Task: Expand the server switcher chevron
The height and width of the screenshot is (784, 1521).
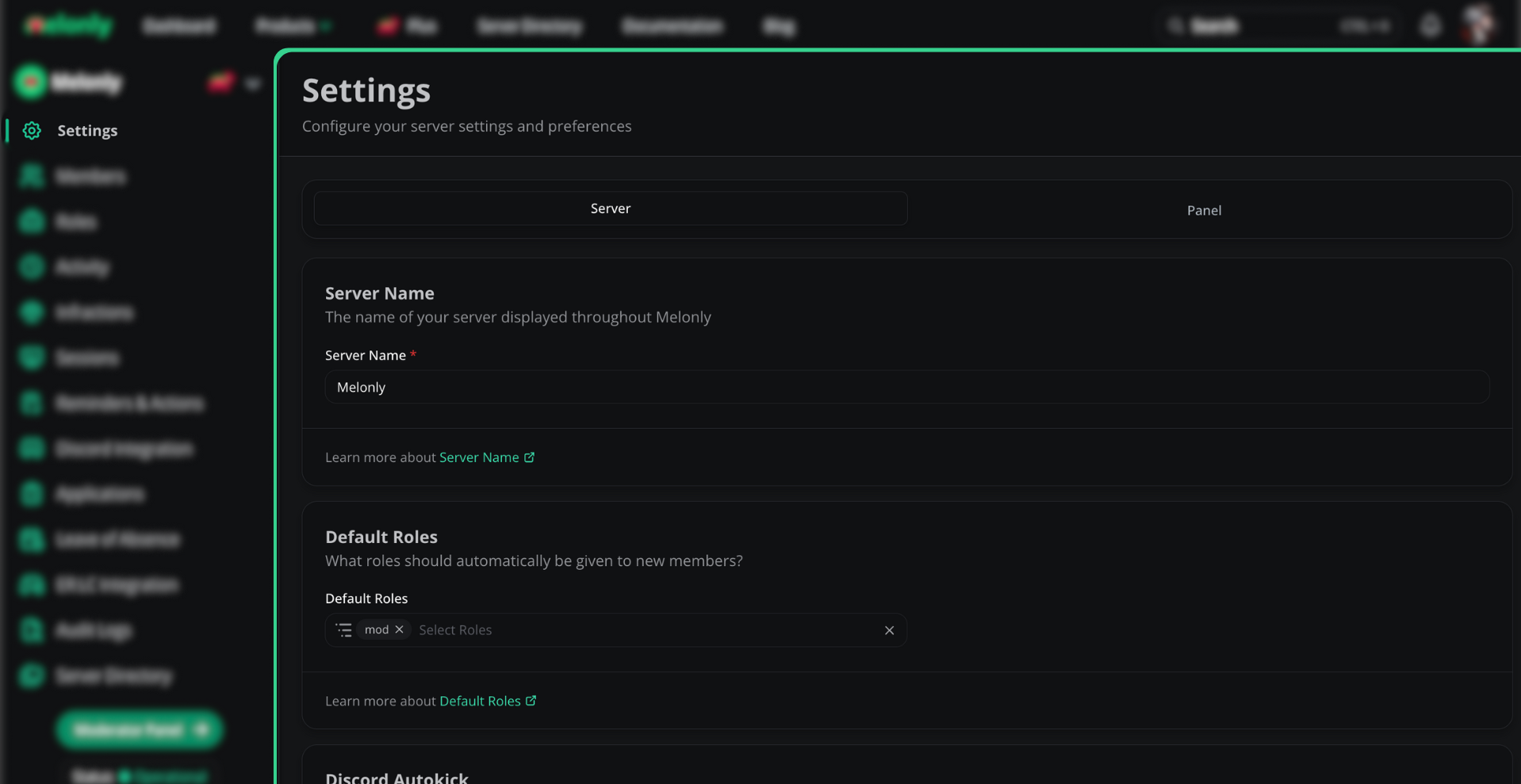Action: coord(252,82)
